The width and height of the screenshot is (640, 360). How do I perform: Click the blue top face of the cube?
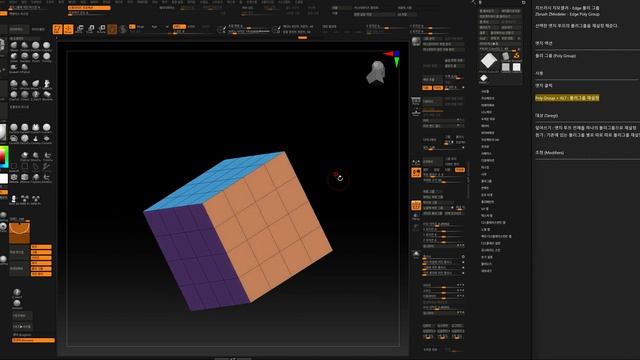pyautogui.click(x=214, y=180)
